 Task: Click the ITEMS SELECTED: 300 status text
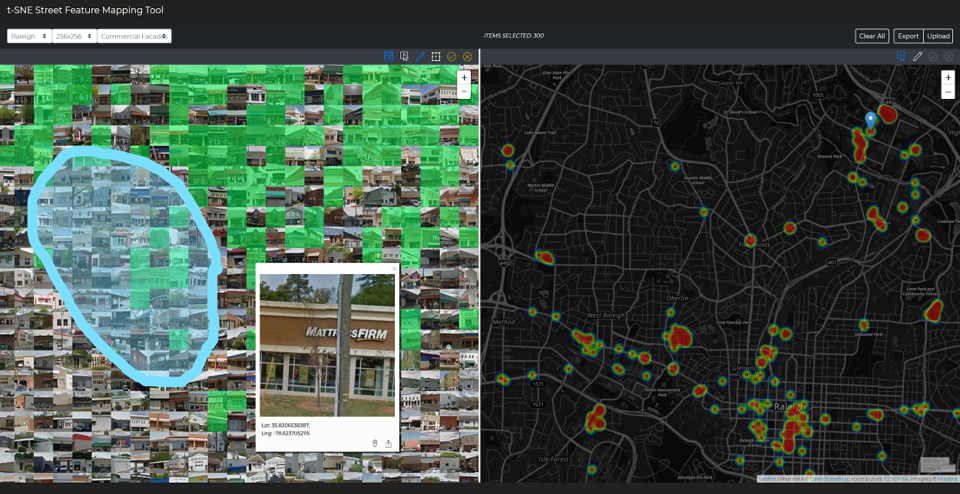point(513,36)
